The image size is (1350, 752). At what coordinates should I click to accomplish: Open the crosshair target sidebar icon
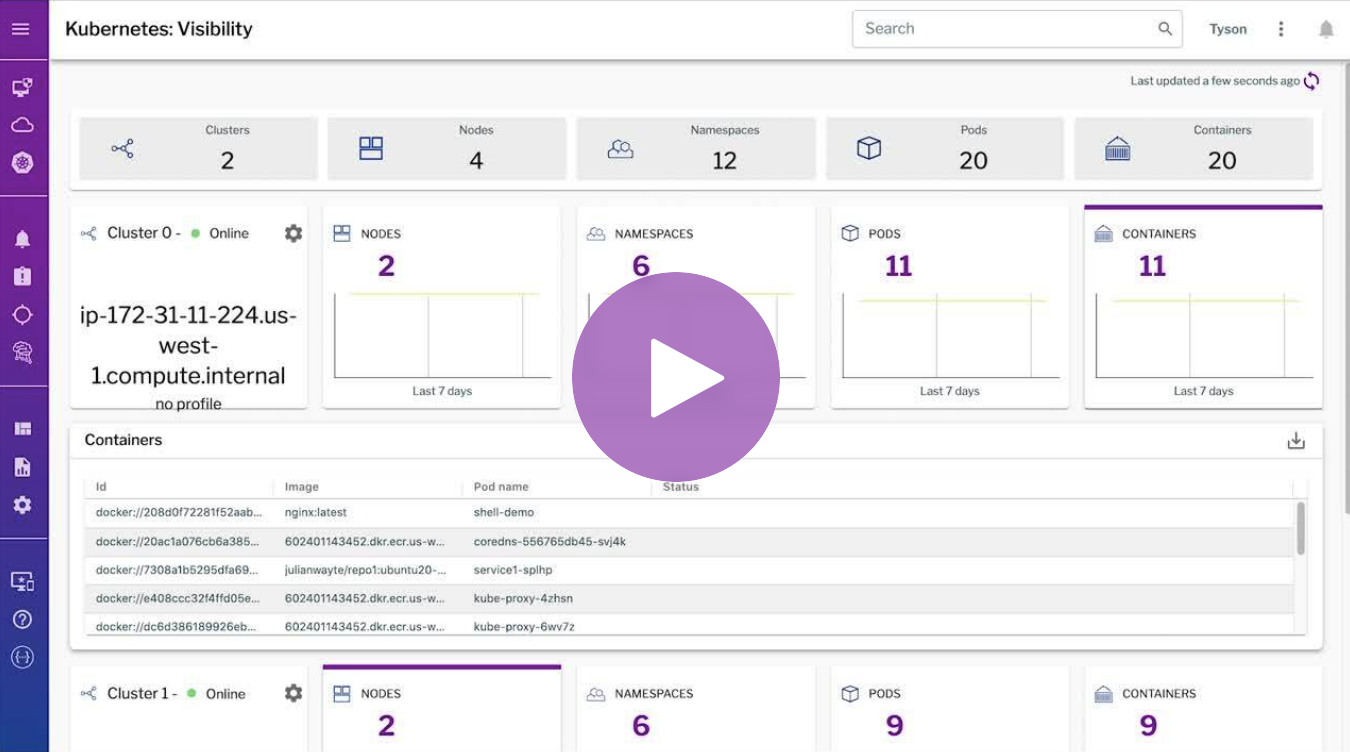pyautogui.click(x=22, y=315)
